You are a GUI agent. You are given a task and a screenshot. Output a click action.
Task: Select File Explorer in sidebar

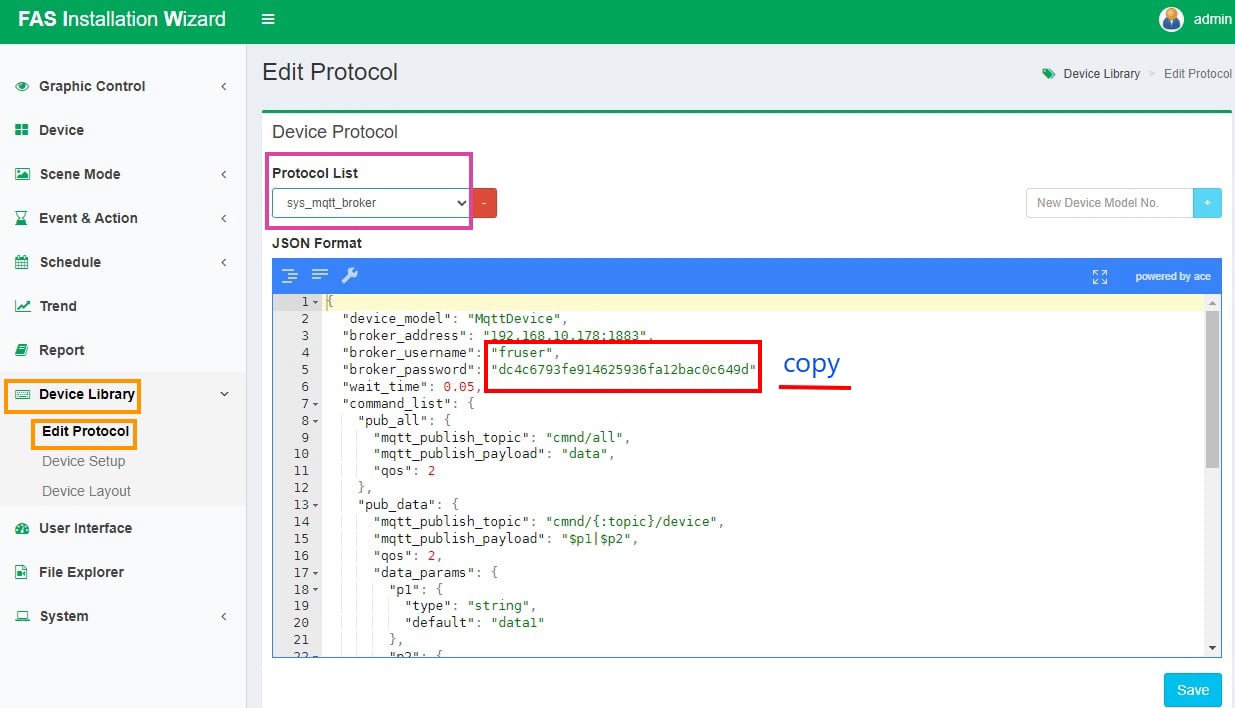pyautogui.click(x=81, y=572)
